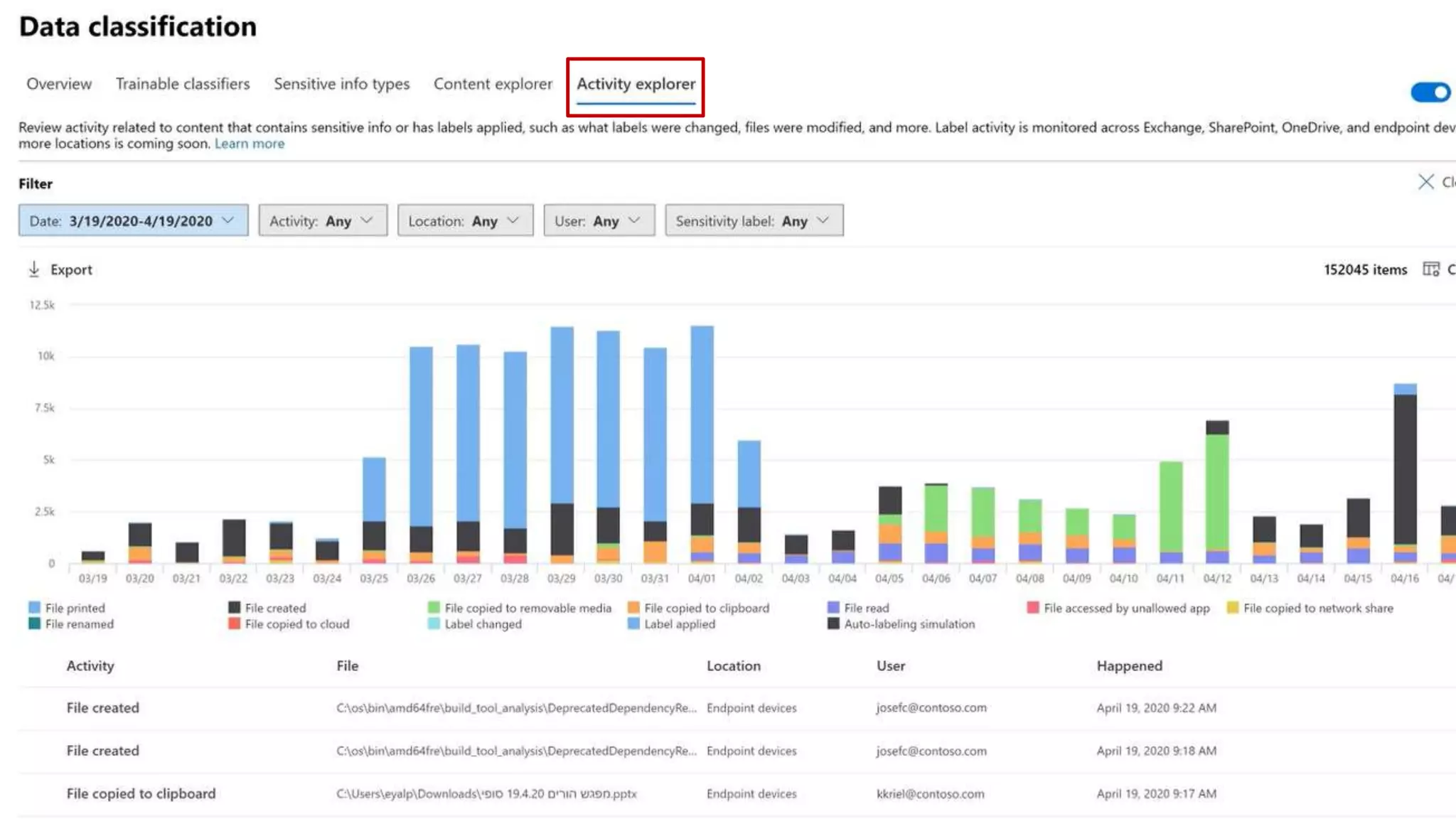Click the File printed legend square
This screenshot has width=1456, height=819.
(34, 608)
